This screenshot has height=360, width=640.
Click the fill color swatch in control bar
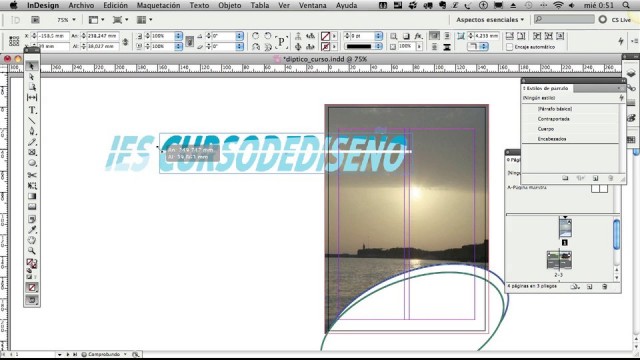coord(325,36)
